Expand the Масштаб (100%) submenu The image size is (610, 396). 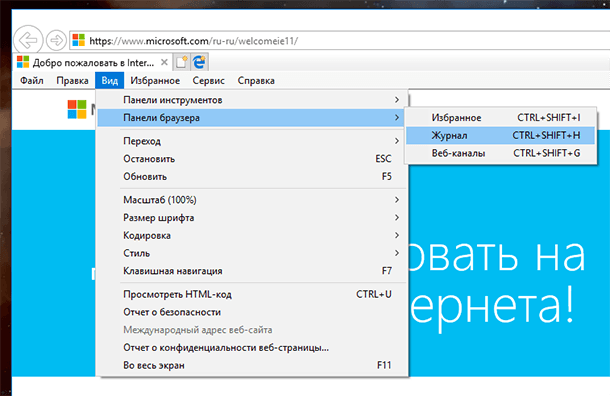click(x=252, y=200)
